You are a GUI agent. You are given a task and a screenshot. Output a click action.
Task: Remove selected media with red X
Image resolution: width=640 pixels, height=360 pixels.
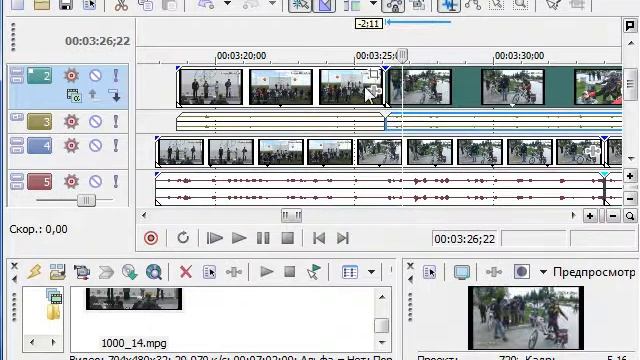[x=186, y=272]
